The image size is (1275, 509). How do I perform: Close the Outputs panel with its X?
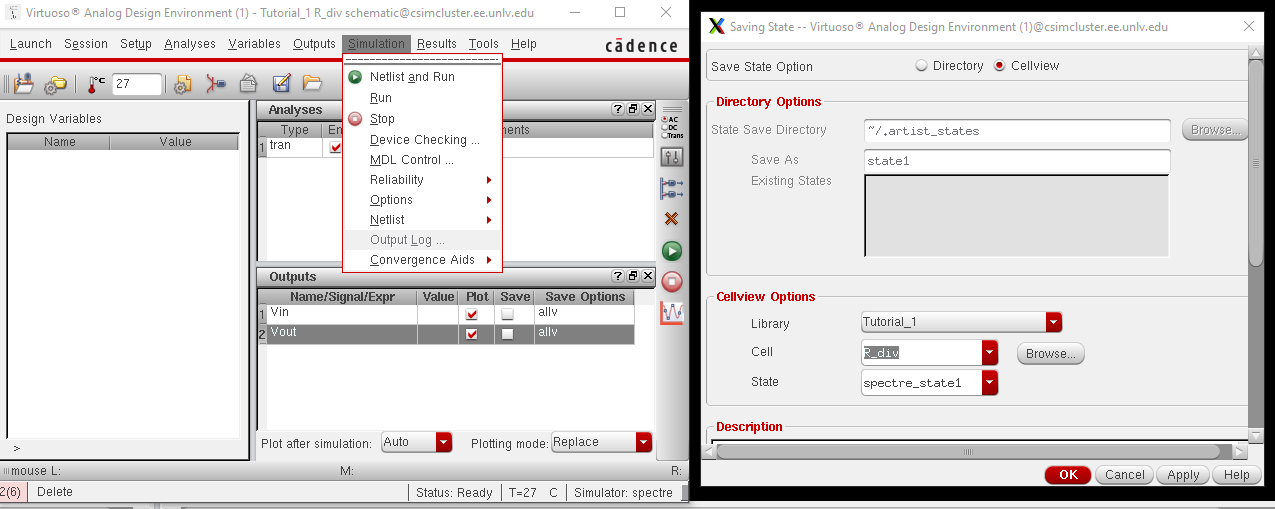(648, 277)
